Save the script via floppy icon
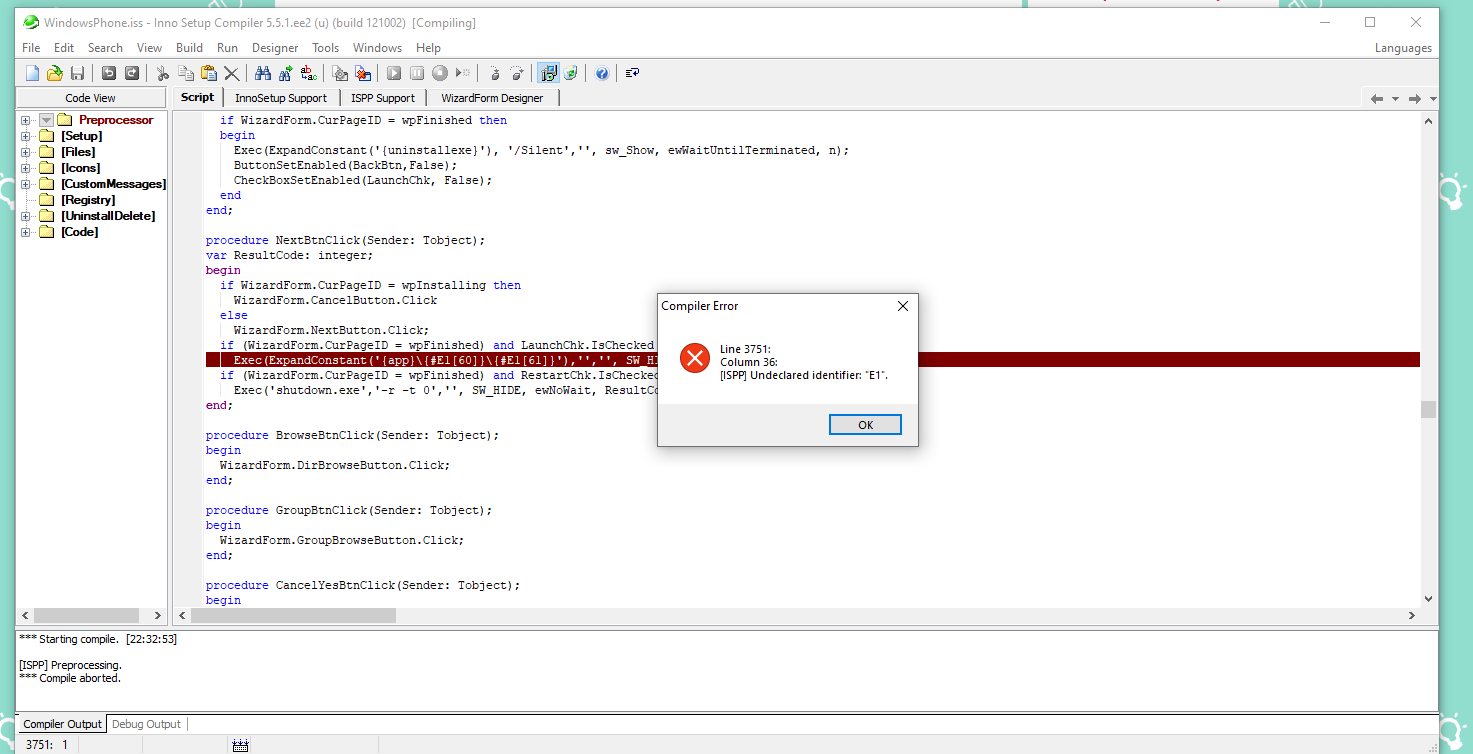Viewport: 1473px width, 754px height. (77, 73)
